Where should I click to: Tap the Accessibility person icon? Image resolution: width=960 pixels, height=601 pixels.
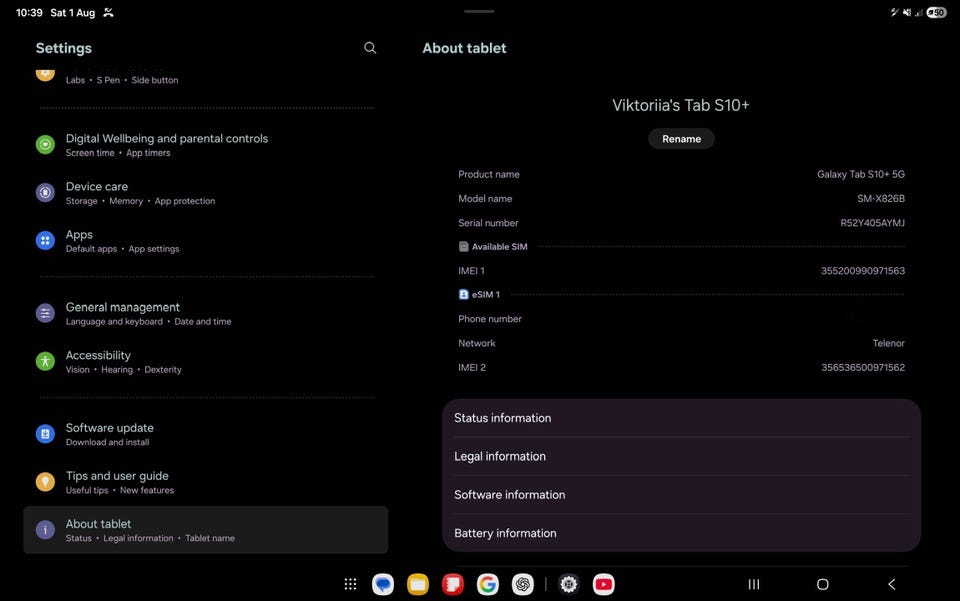pos(45,361)
